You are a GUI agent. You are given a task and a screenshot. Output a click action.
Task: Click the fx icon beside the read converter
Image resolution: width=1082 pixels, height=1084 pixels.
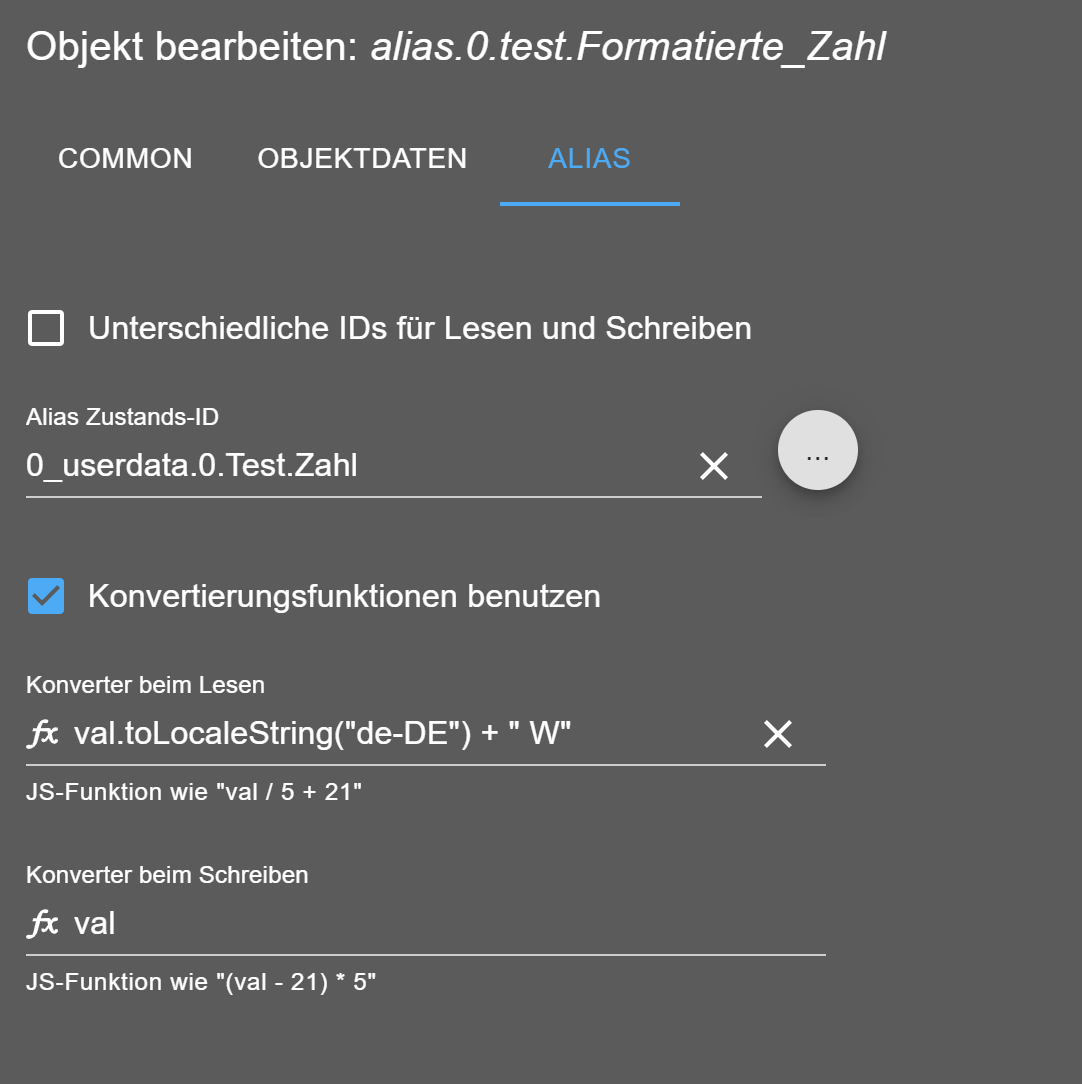(43, 733)
